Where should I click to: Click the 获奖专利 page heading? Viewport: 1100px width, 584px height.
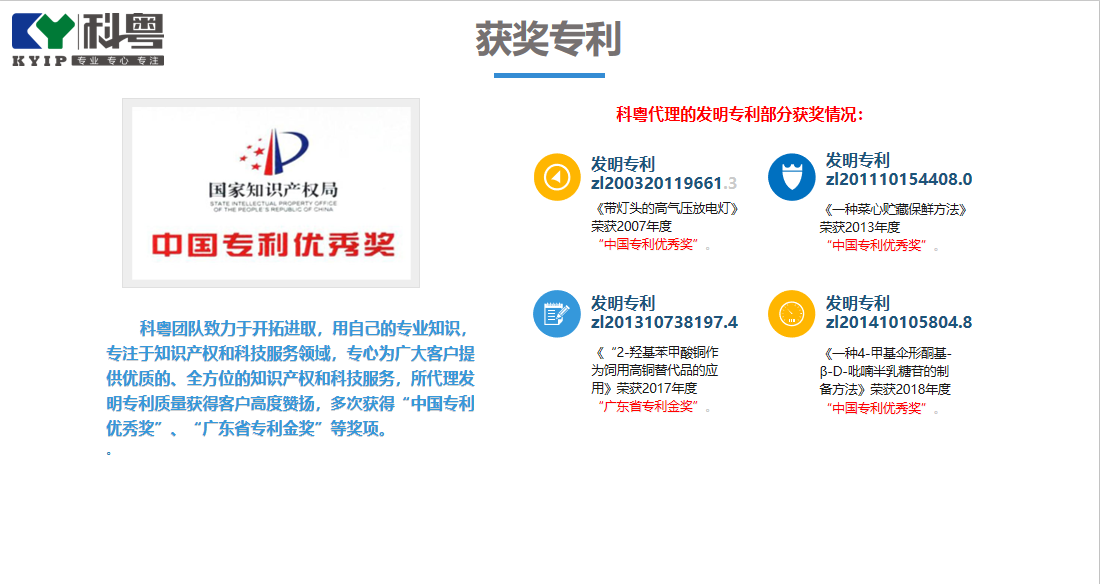(549, 39)
